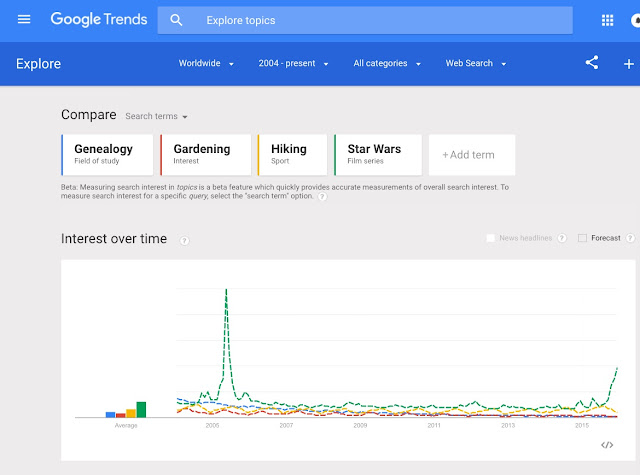This screenshot has height=475, width=640.
Task: Open the 2004 - present date dropdown
Action: pos(293,63)
